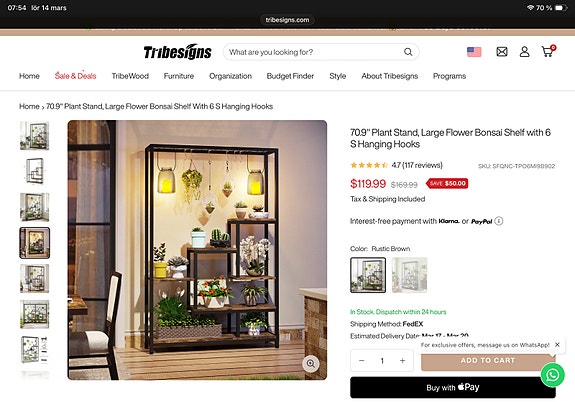Screen dimensions: 575x402
Task: Click the ADD TO CART button
Action: [x=488, y=361]
